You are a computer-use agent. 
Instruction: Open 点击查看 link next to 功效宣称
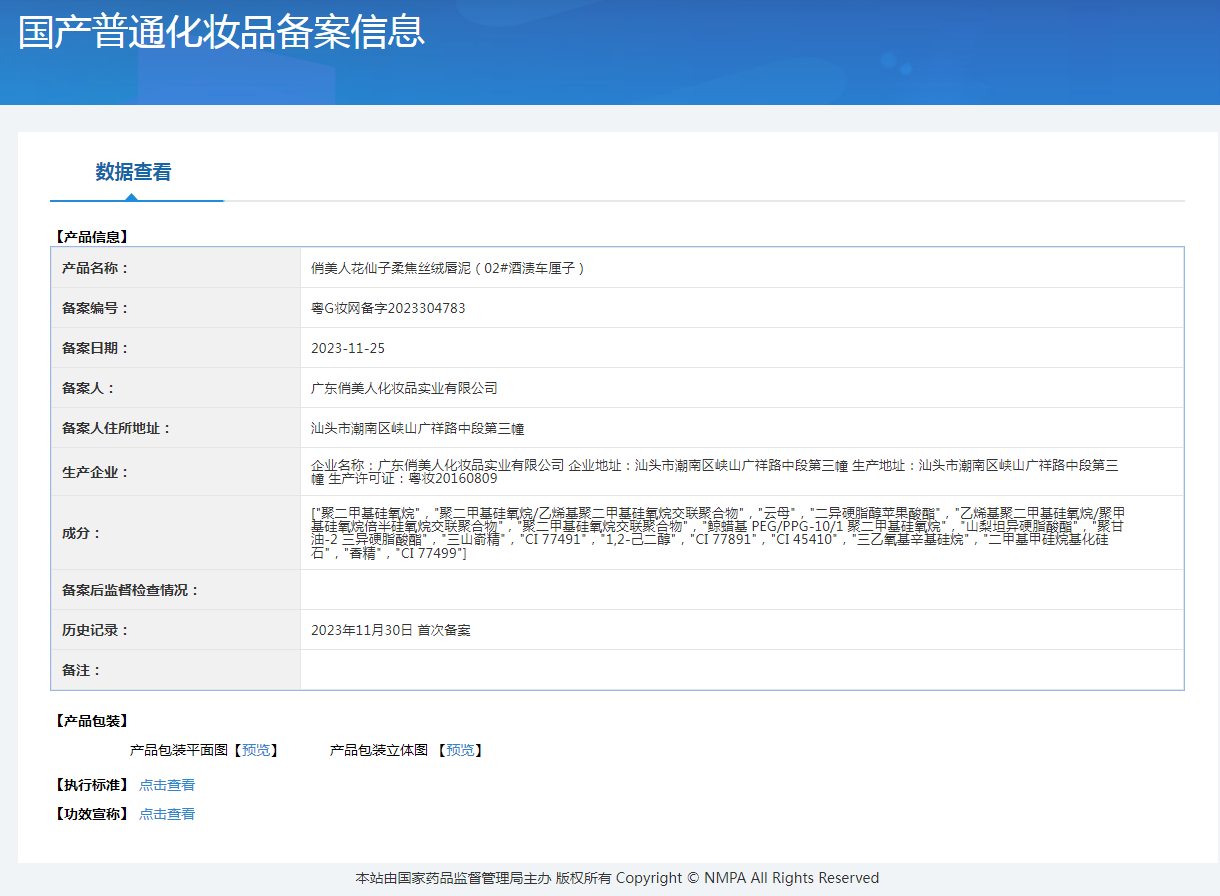167,814
